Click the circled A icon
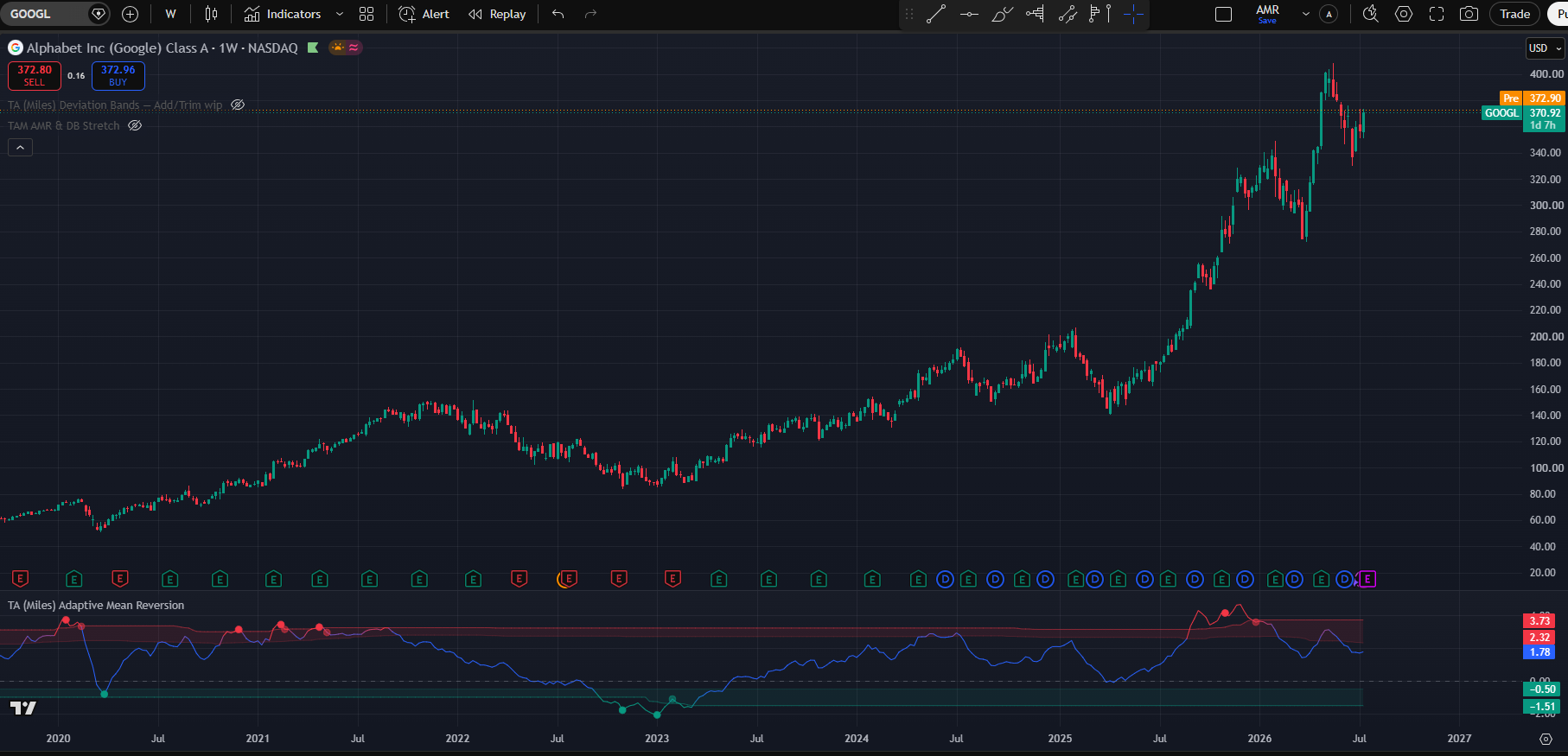 click(1329, 14)
